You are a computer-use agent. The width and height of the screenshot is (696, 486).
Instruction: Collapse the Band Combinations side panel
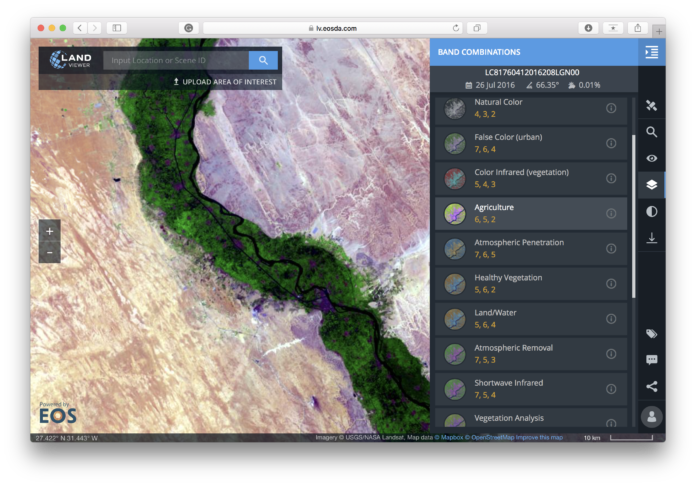pyautogui.click(x=651, y=52)
